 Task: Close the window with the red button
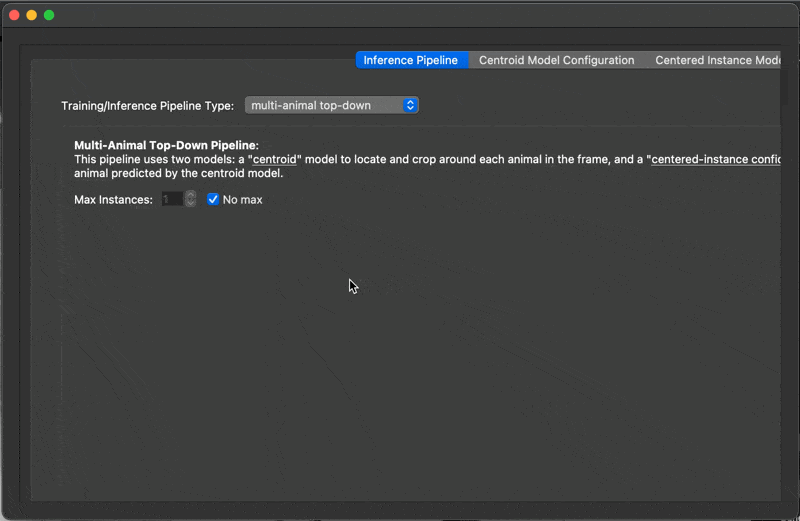[14, 15]
